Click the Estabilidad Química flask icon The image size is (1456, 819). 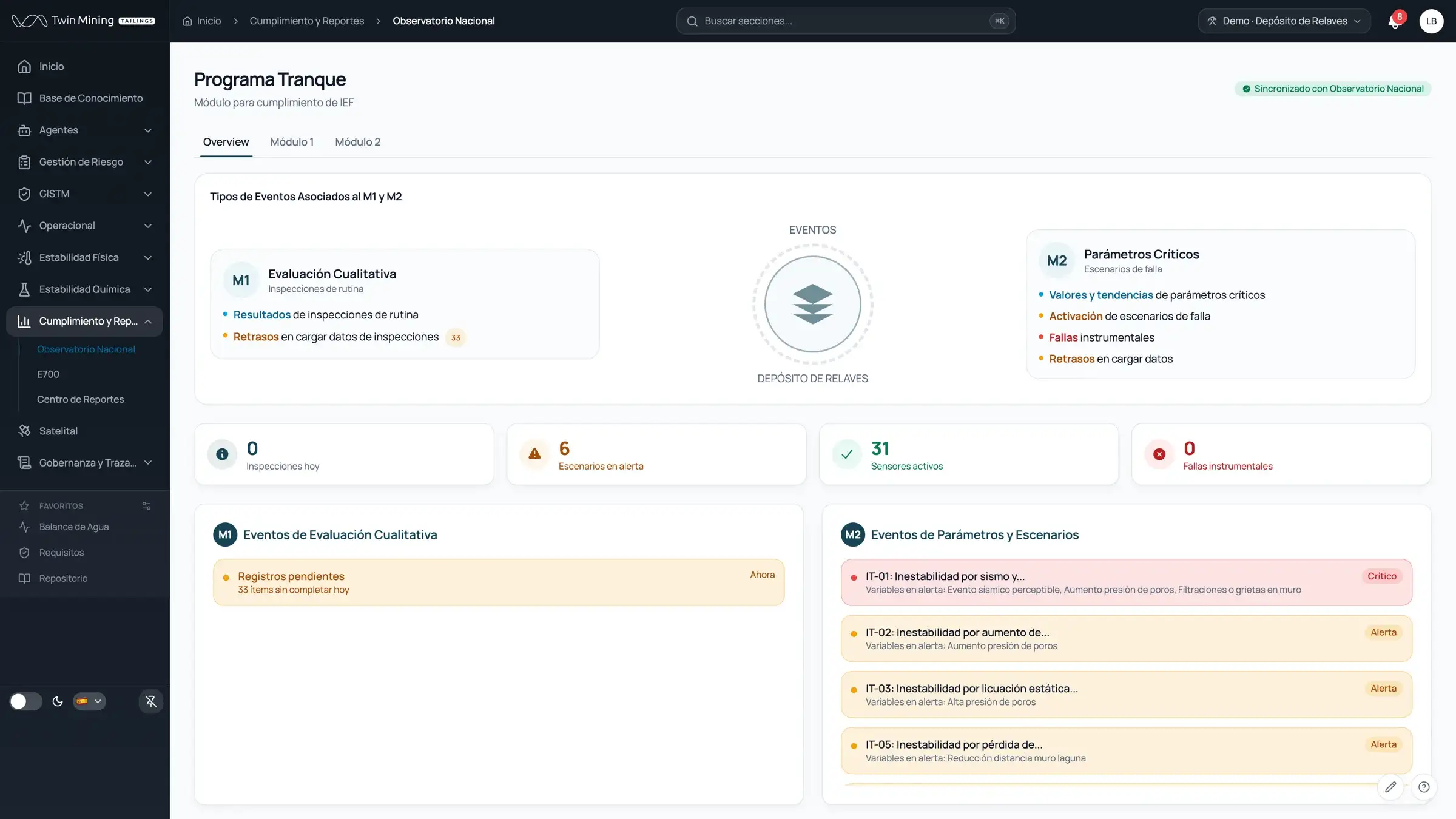click(24, 289)
